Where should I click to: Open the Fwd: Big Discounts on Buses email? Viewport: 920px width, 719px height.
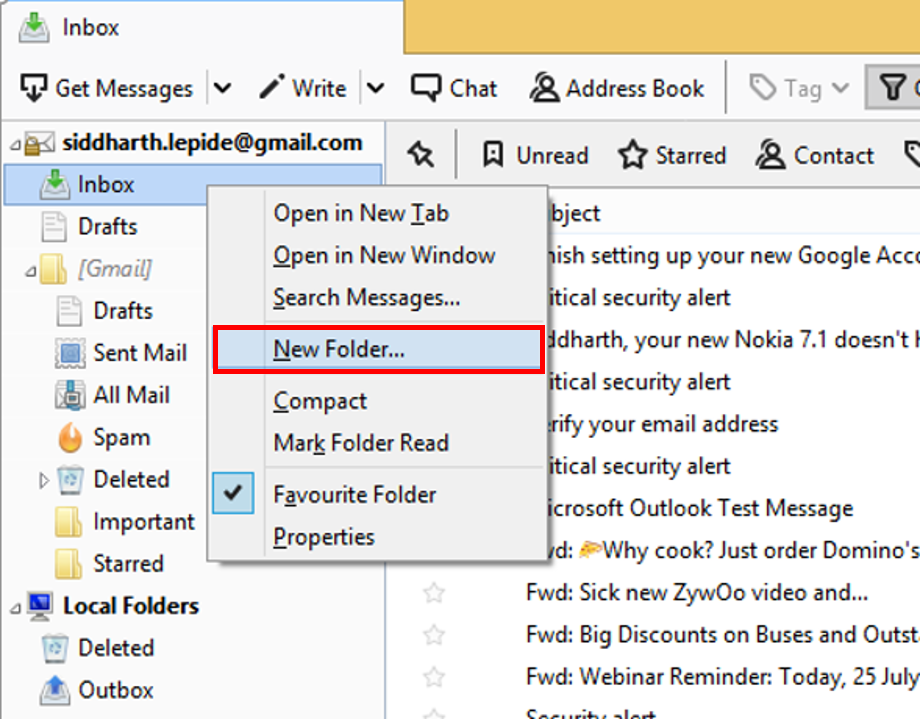723,635
